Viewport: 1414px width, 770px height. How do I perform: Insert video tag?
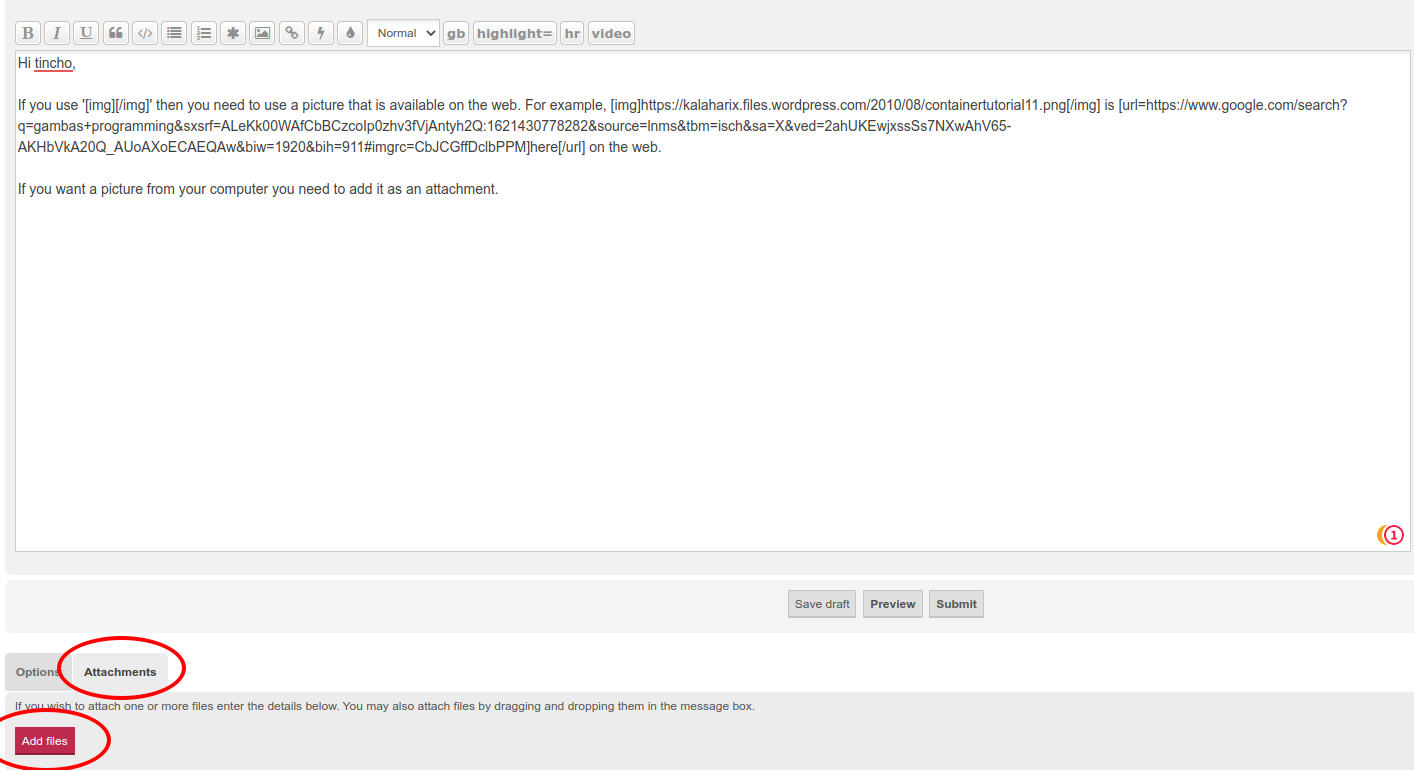611,33
